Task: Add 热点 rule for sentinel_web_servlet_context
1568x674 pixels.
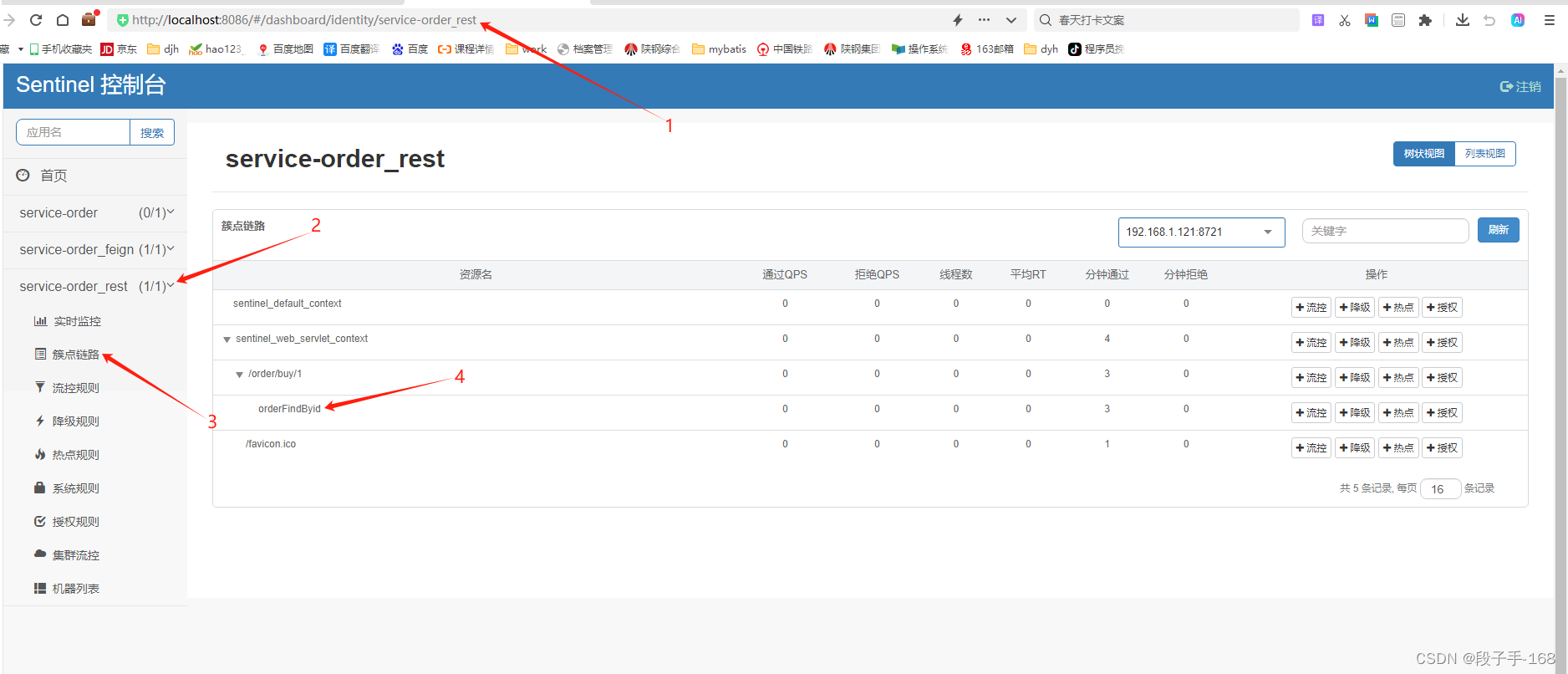Action: coord(1398,343)
